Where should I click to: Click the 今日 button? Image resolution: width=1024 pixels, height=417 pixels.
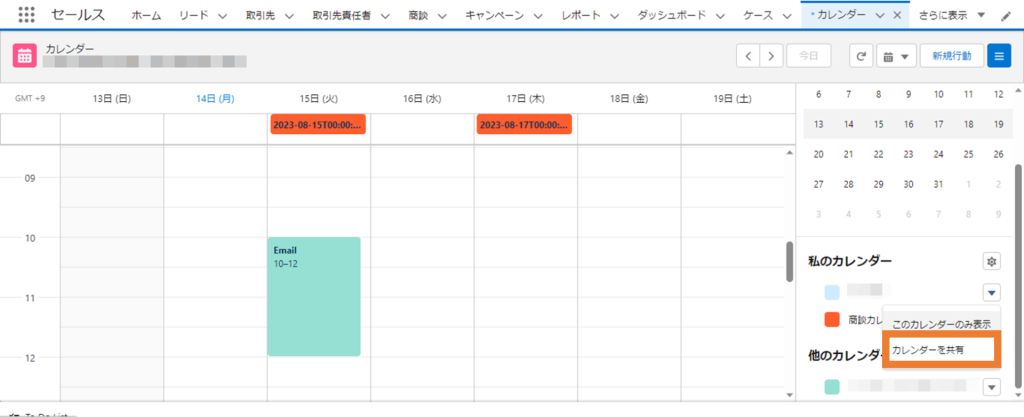click(808, 56)
